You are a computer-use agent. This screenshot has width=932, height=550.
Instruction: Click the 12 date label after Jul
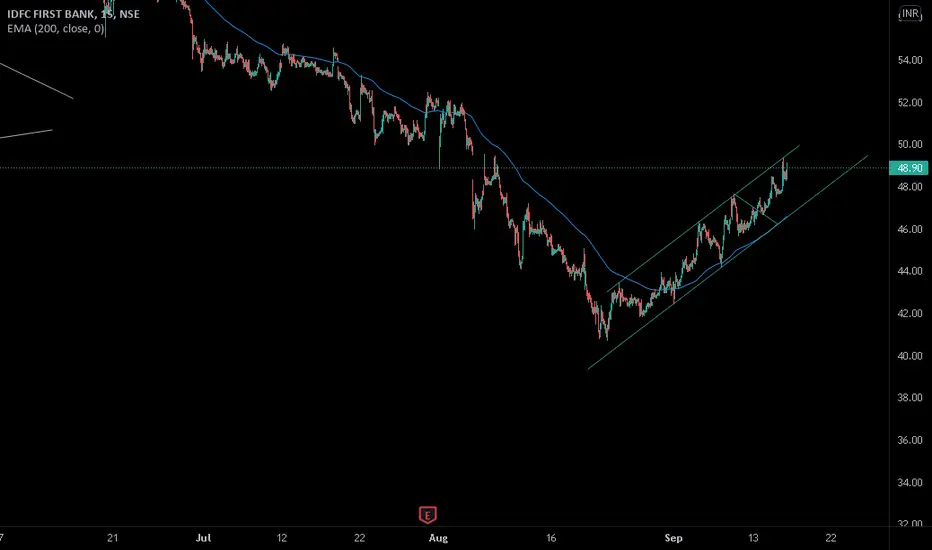[282, 538]
